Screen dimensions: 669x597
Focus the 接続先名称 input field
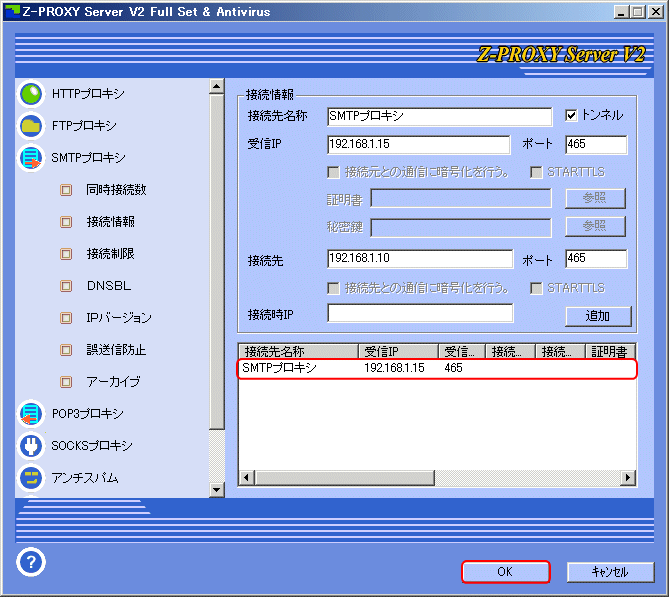point(439,116)
